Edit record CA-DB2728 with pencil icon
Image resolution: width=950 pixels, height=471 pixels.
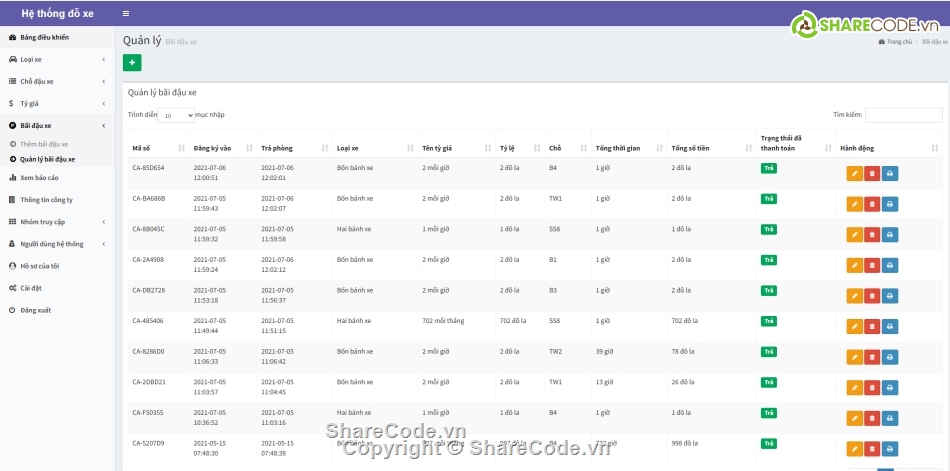[x=854, y=296]
